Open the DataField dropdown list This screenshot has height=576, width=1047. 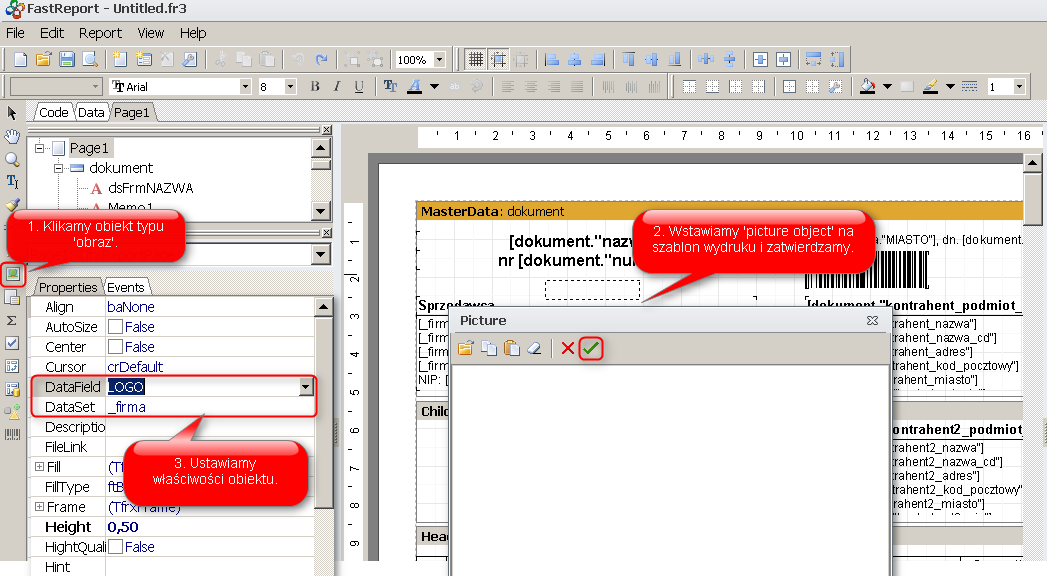click(x=304, y=387)
